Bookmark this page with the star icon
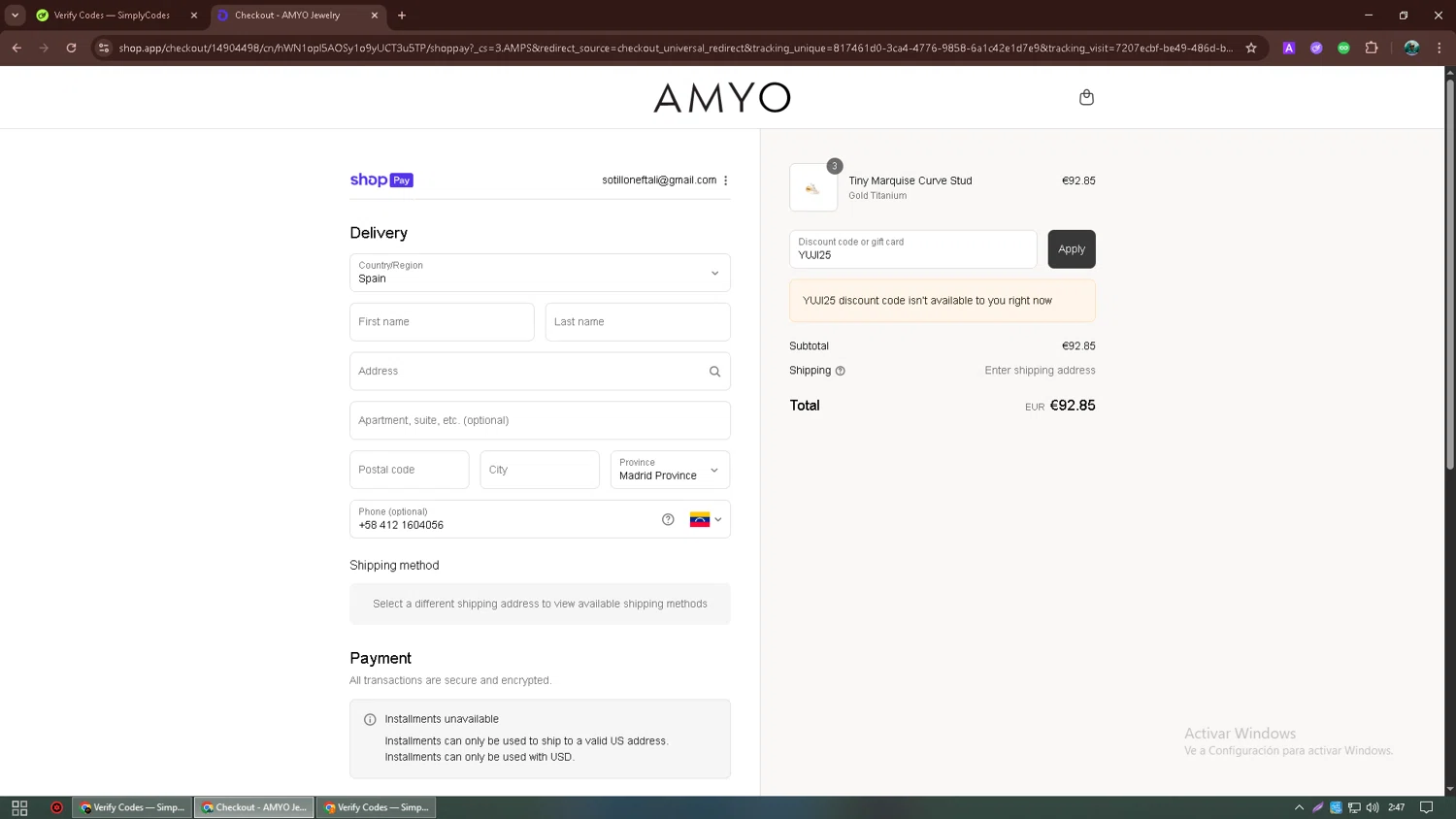Viewport: 1456px width, 819px height. click(1251, 48)
